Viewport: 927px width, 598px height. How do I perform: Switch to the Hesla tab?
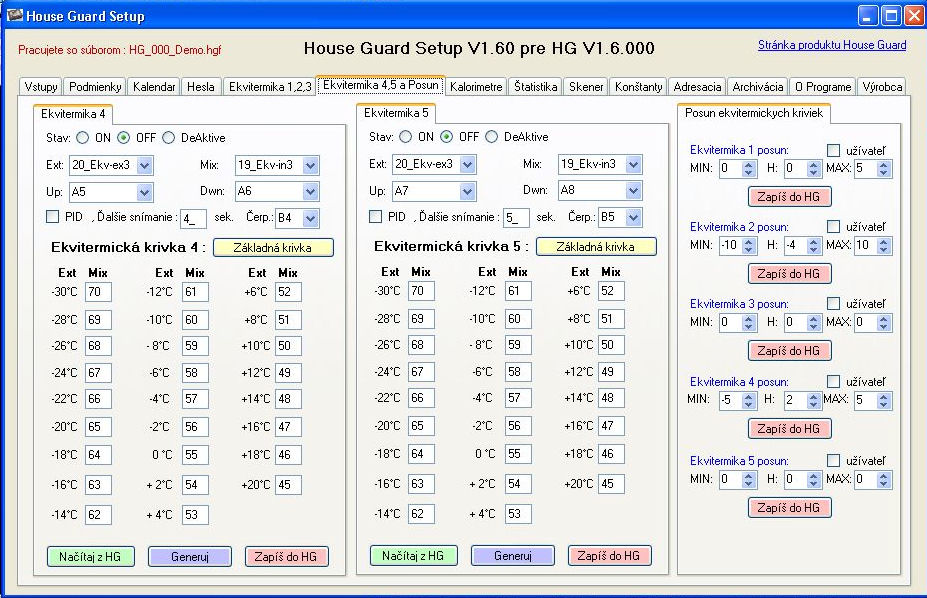[201, 87]
